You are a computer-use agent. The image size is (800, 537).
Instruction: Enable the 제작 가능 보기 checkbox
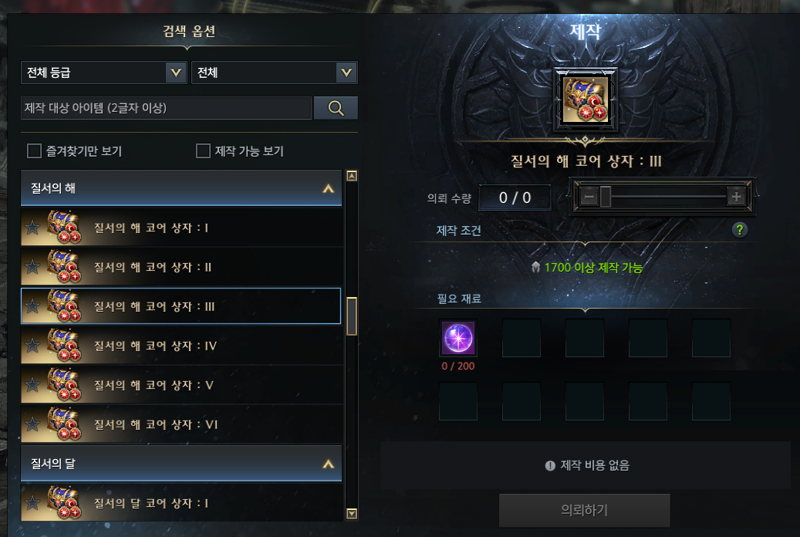click(203, 151)
